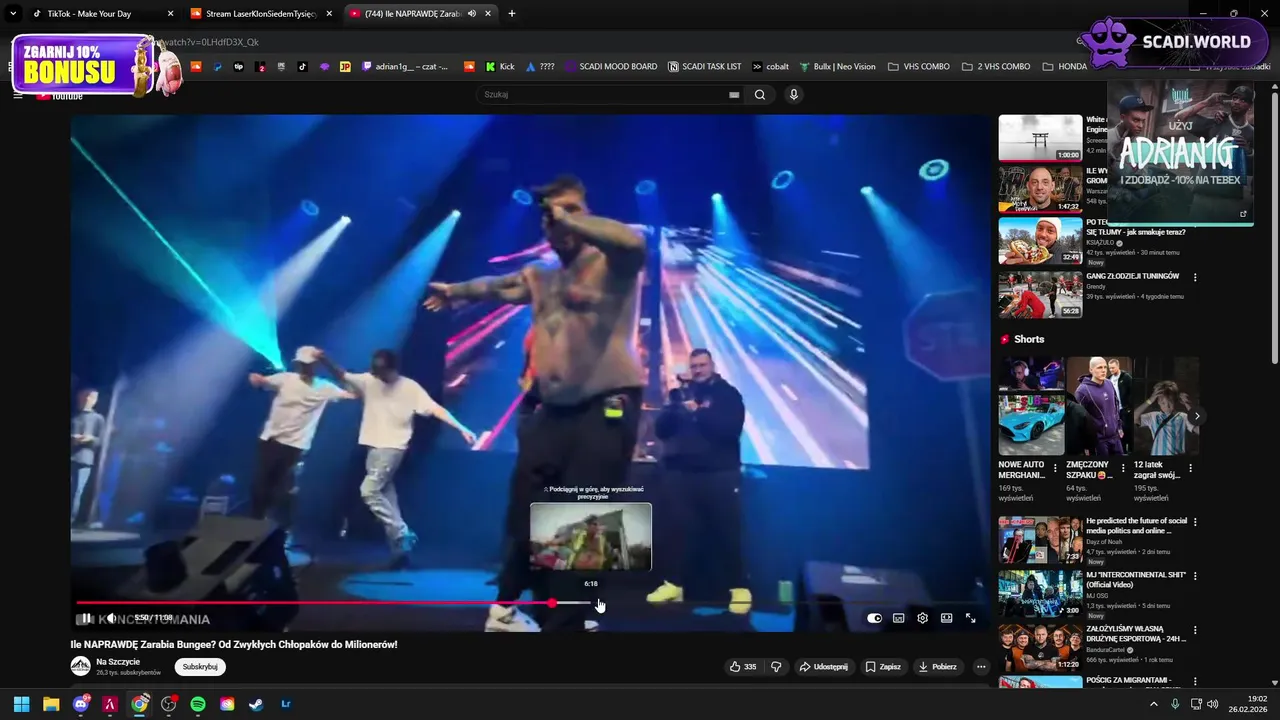Open options for MJ INTERCONTINENTAL video
This screenshot has height=720, width=1280.
(x=1195, y=576)
